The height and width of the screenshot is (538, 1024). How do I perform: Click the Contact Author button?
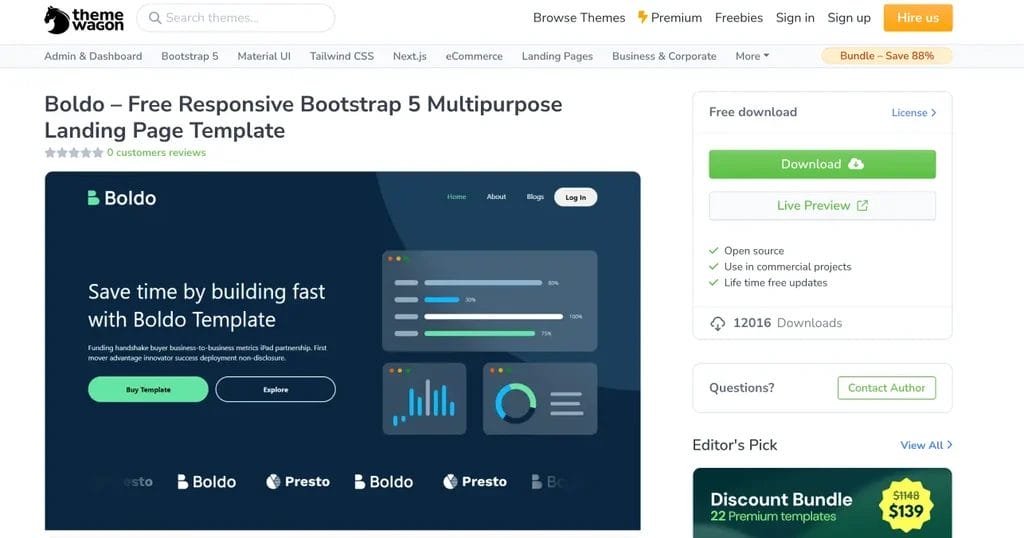(x=886, y=388)
